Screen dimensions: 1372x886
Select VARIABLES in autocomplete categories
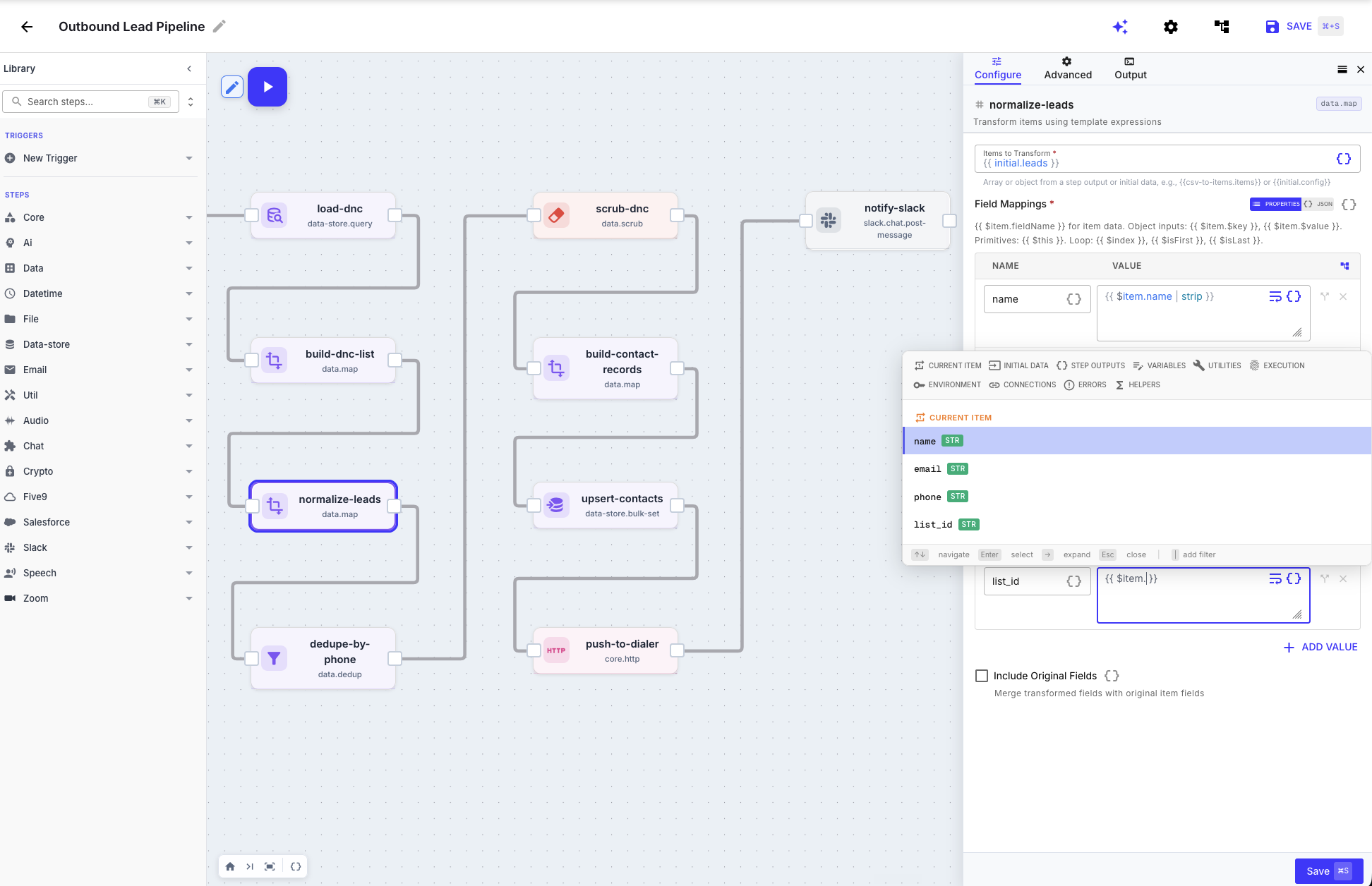(x=1159, y=365)
